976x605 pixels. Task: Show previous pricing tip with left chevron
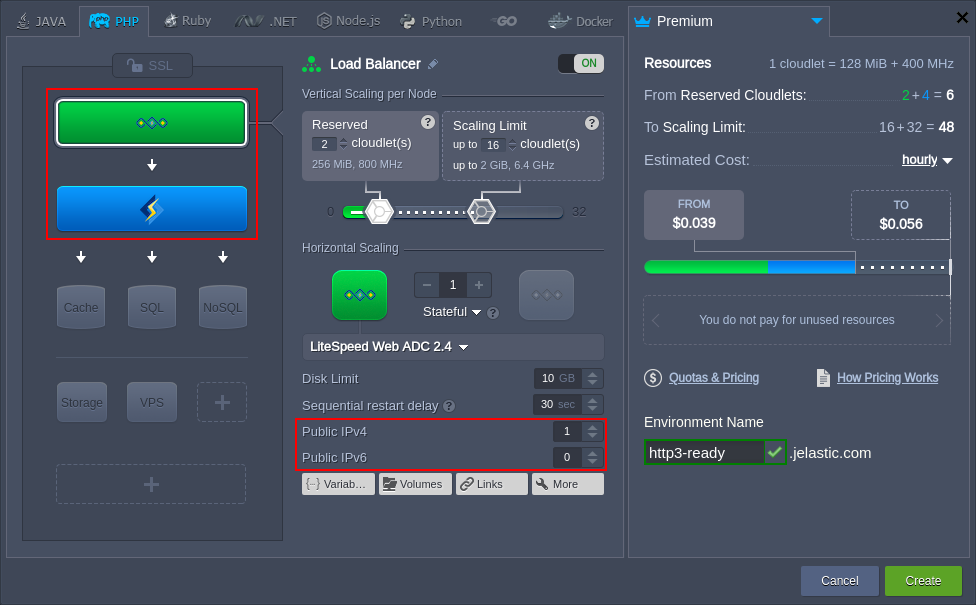(655, 321)
